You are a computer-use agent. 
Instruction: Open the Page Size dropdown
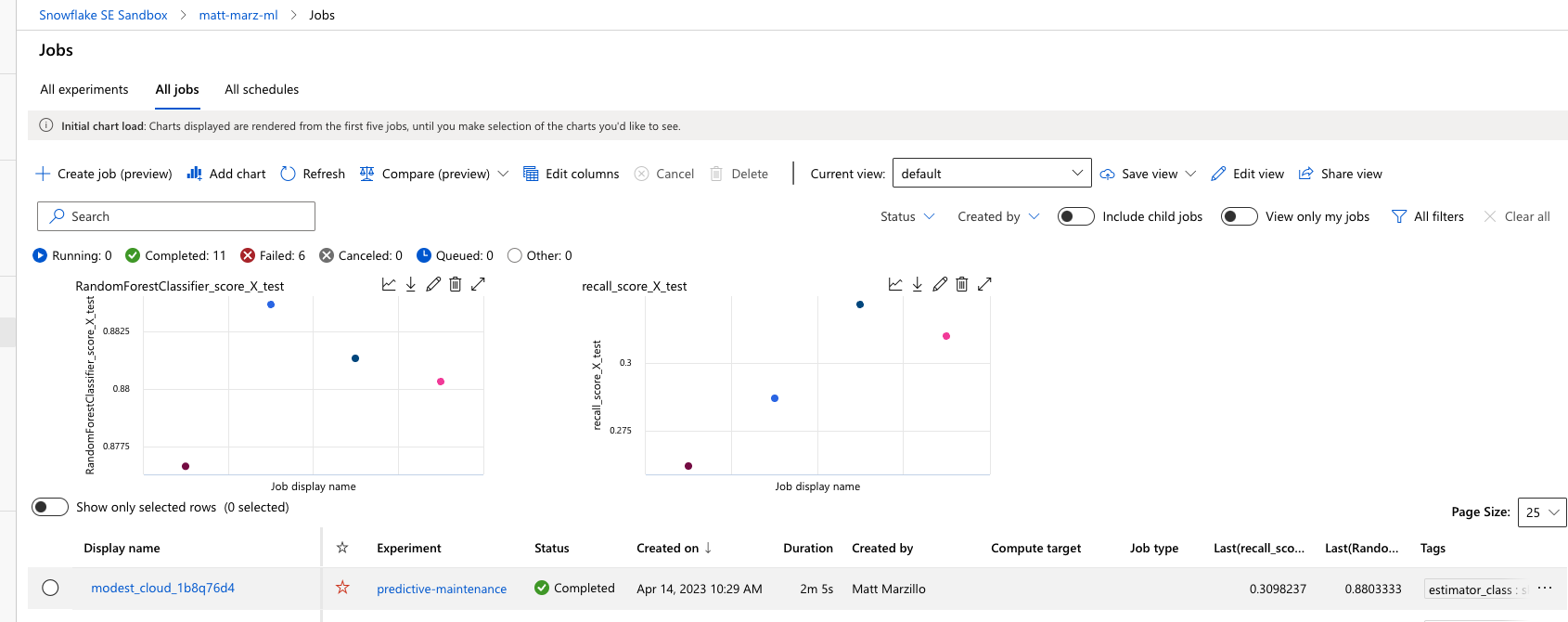(1541, 512)
